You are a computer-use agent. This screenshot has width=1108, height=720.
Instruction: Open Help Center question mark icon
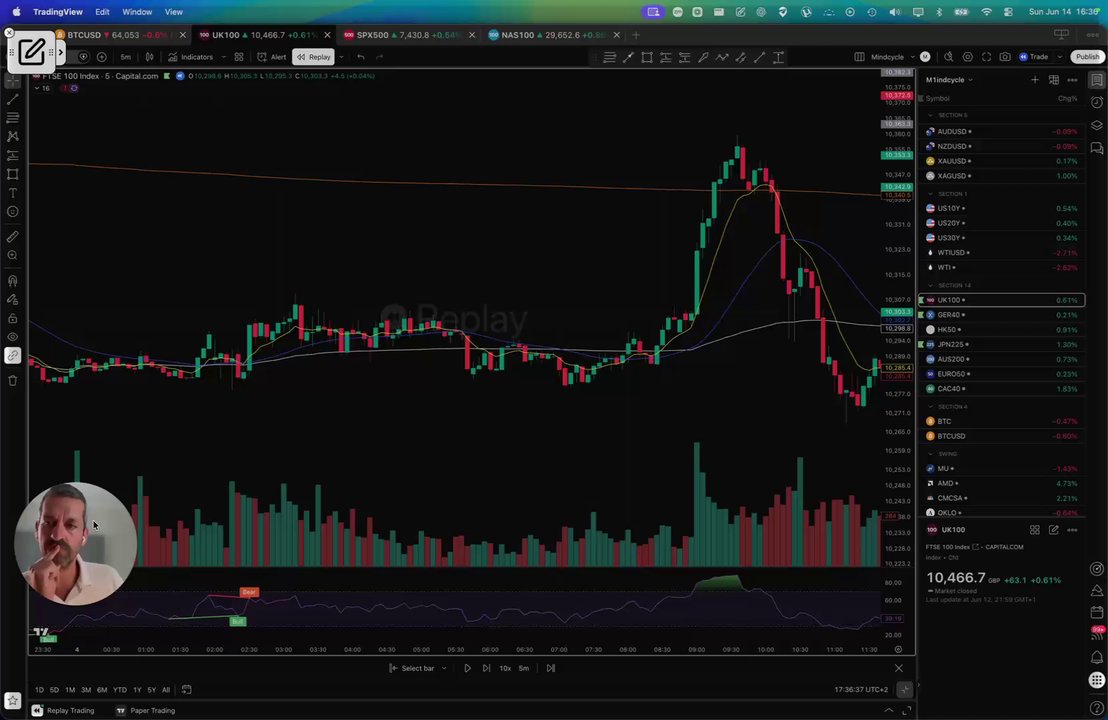click(1097, 708)
